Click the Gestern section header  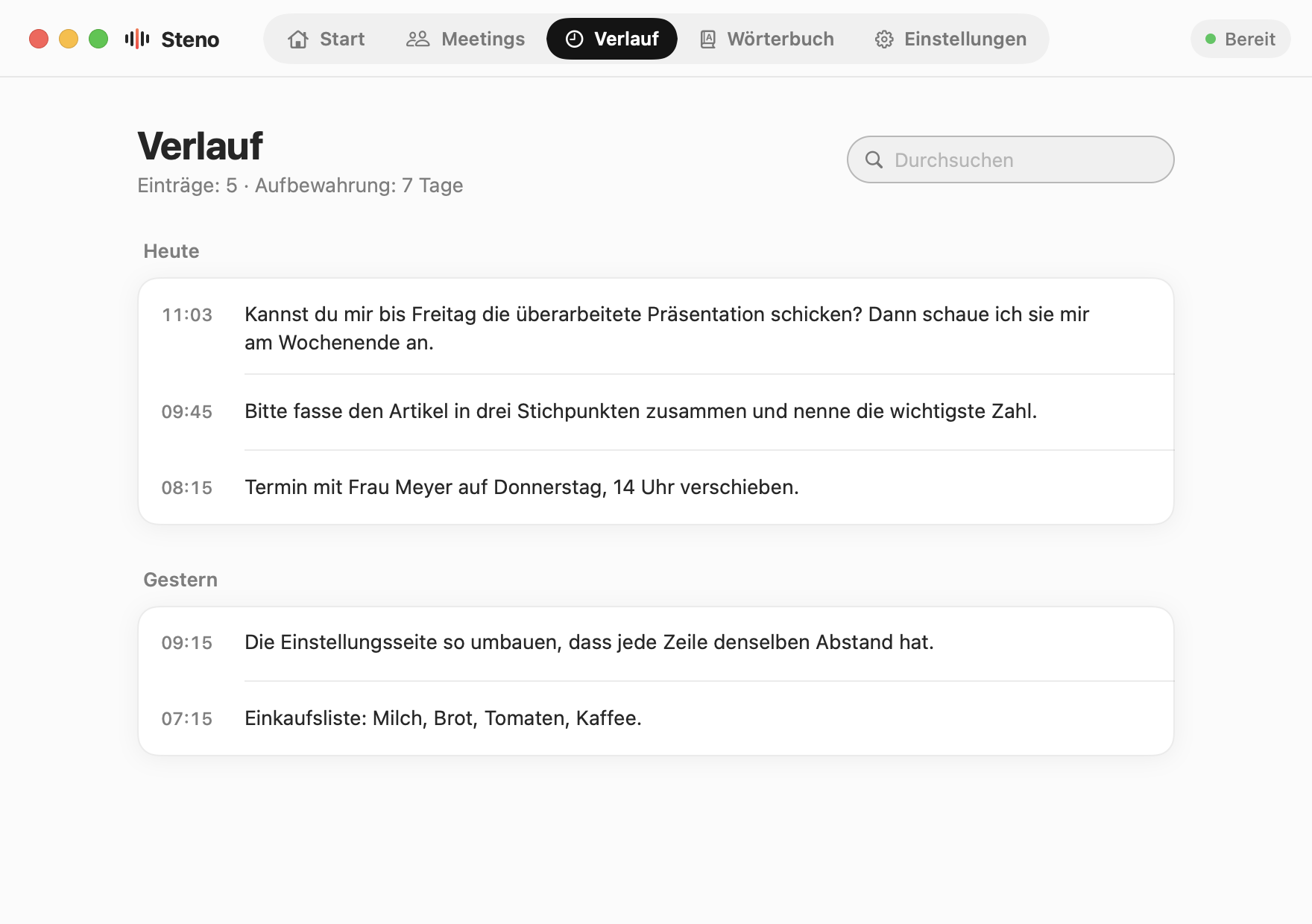pos(180,580)
